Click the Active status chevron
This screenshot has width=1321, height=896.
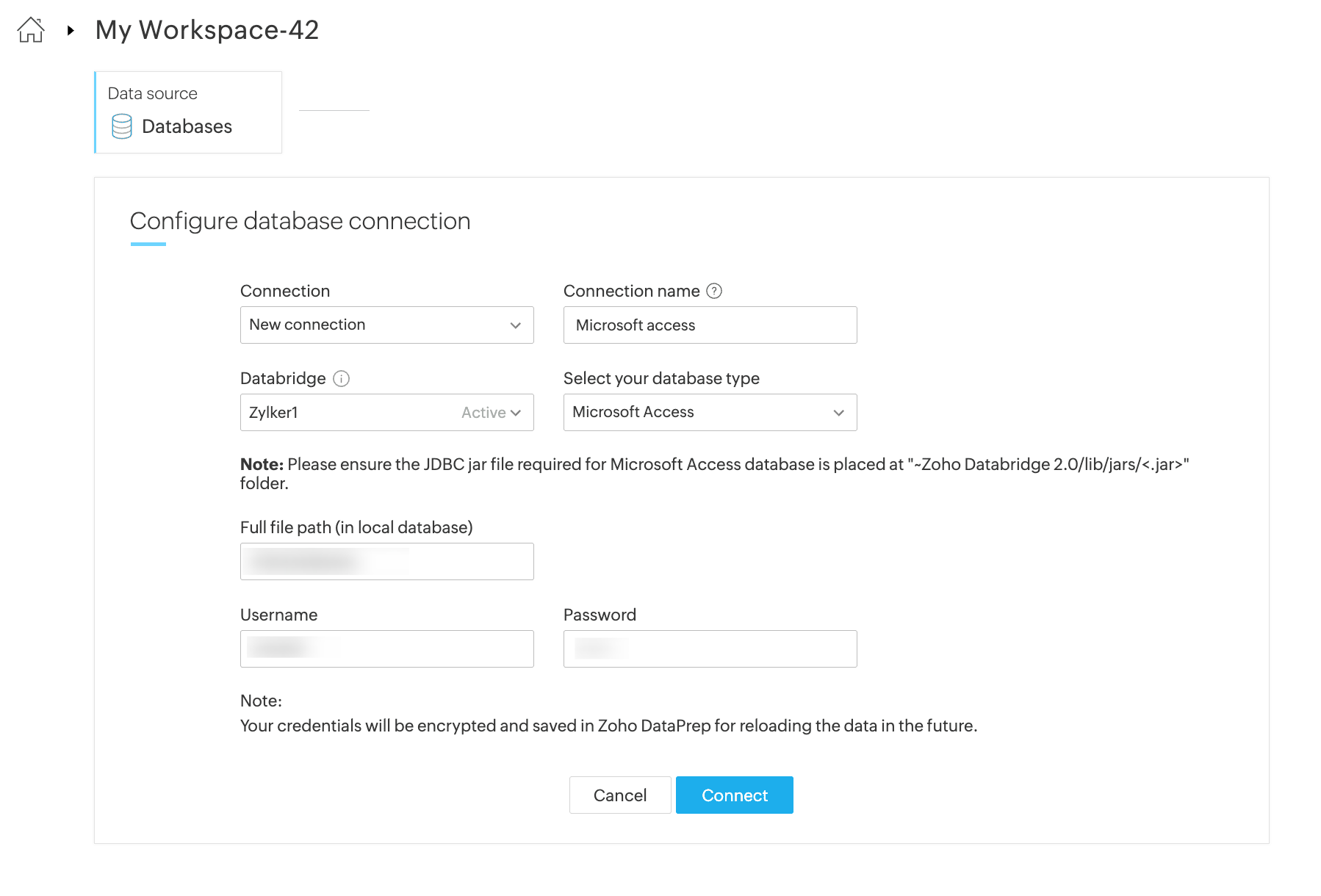coord(516,413)
